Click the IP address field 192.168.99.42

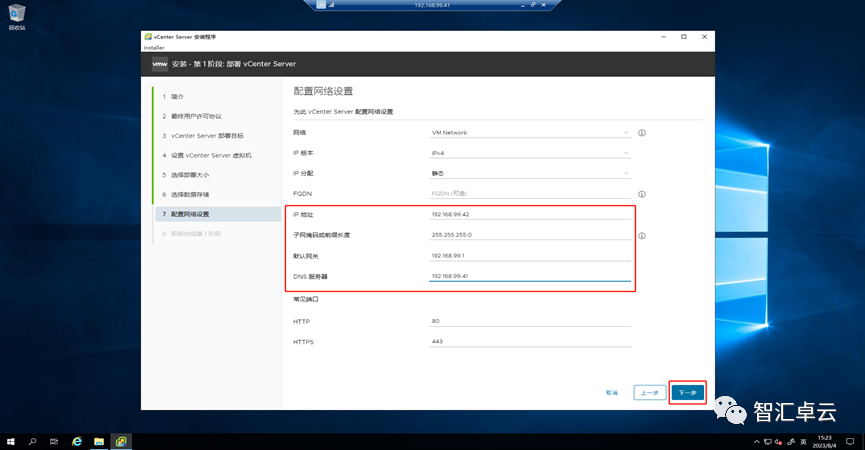(x=530, y=214)
